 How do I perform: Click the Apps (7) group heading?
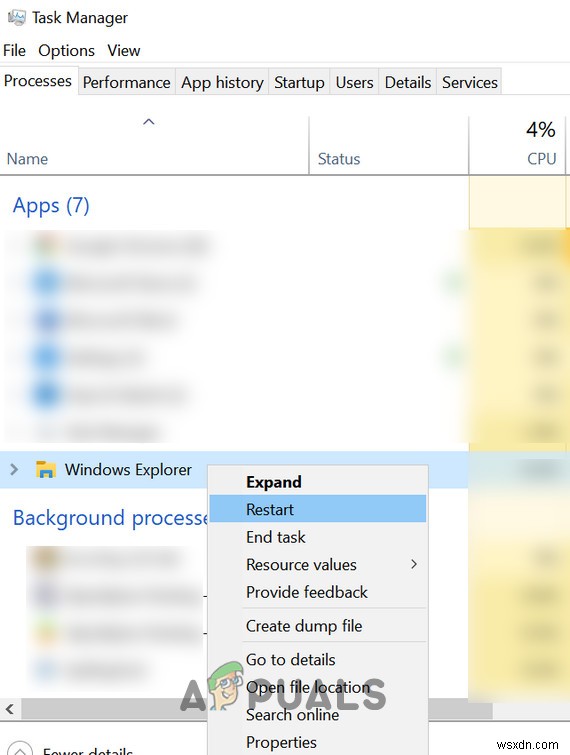51,206
